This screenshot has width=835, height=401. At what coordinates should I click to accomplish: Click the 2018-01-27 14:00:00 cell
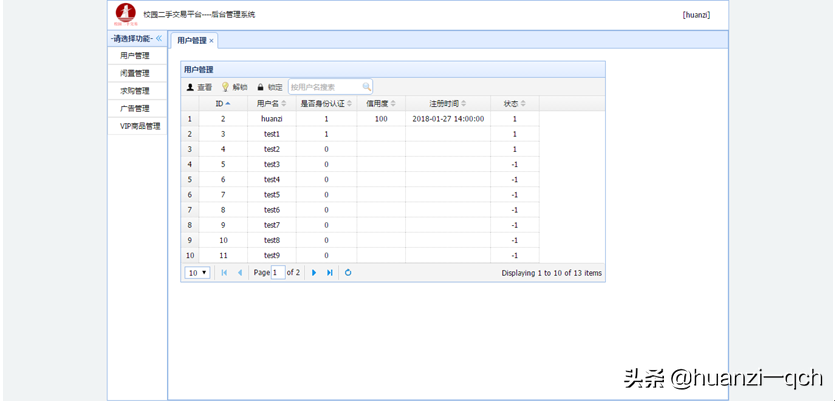point(448,119)
